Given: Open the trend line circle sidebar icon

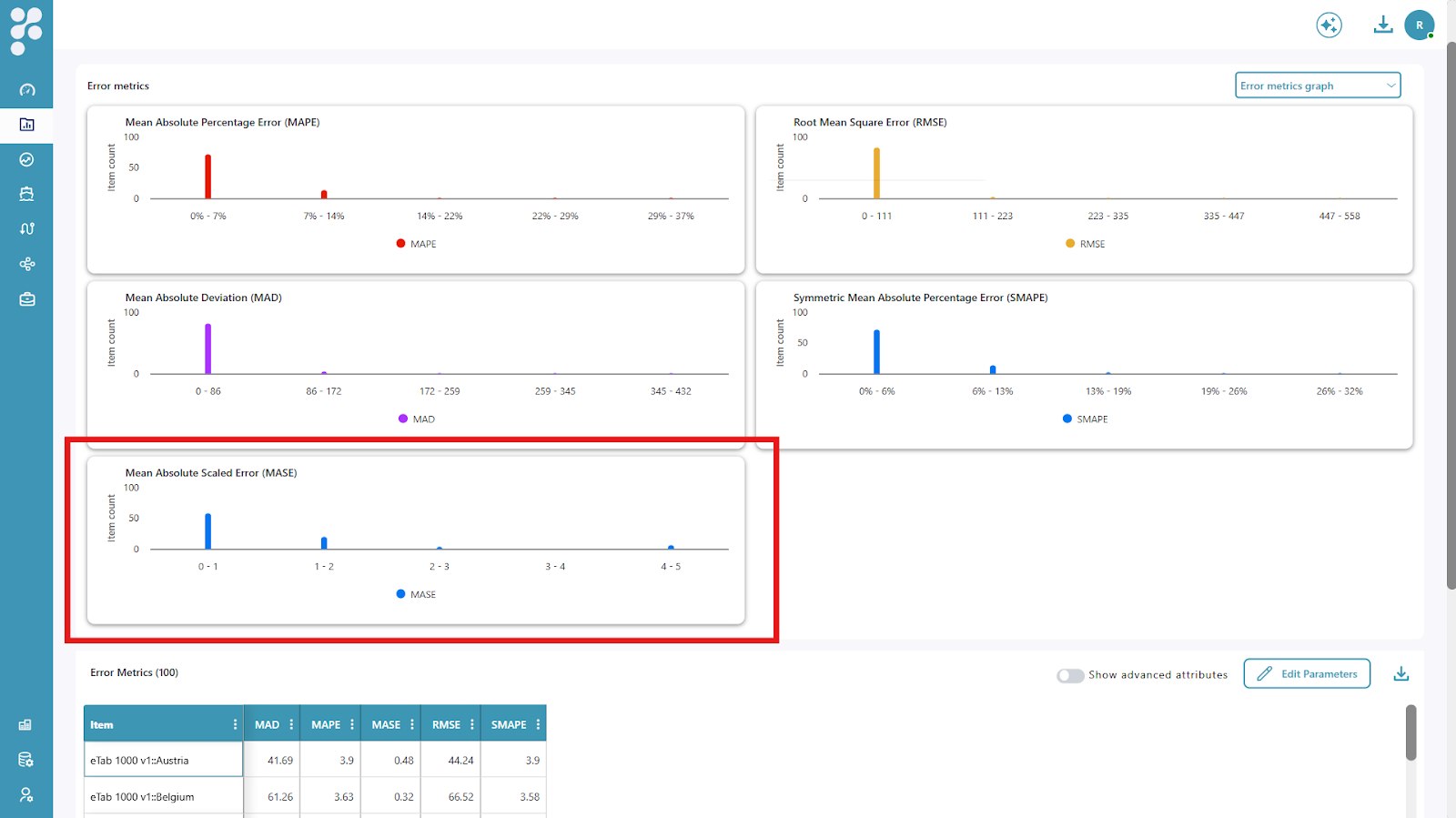Looking at the screenshot, I should point(26,159).
